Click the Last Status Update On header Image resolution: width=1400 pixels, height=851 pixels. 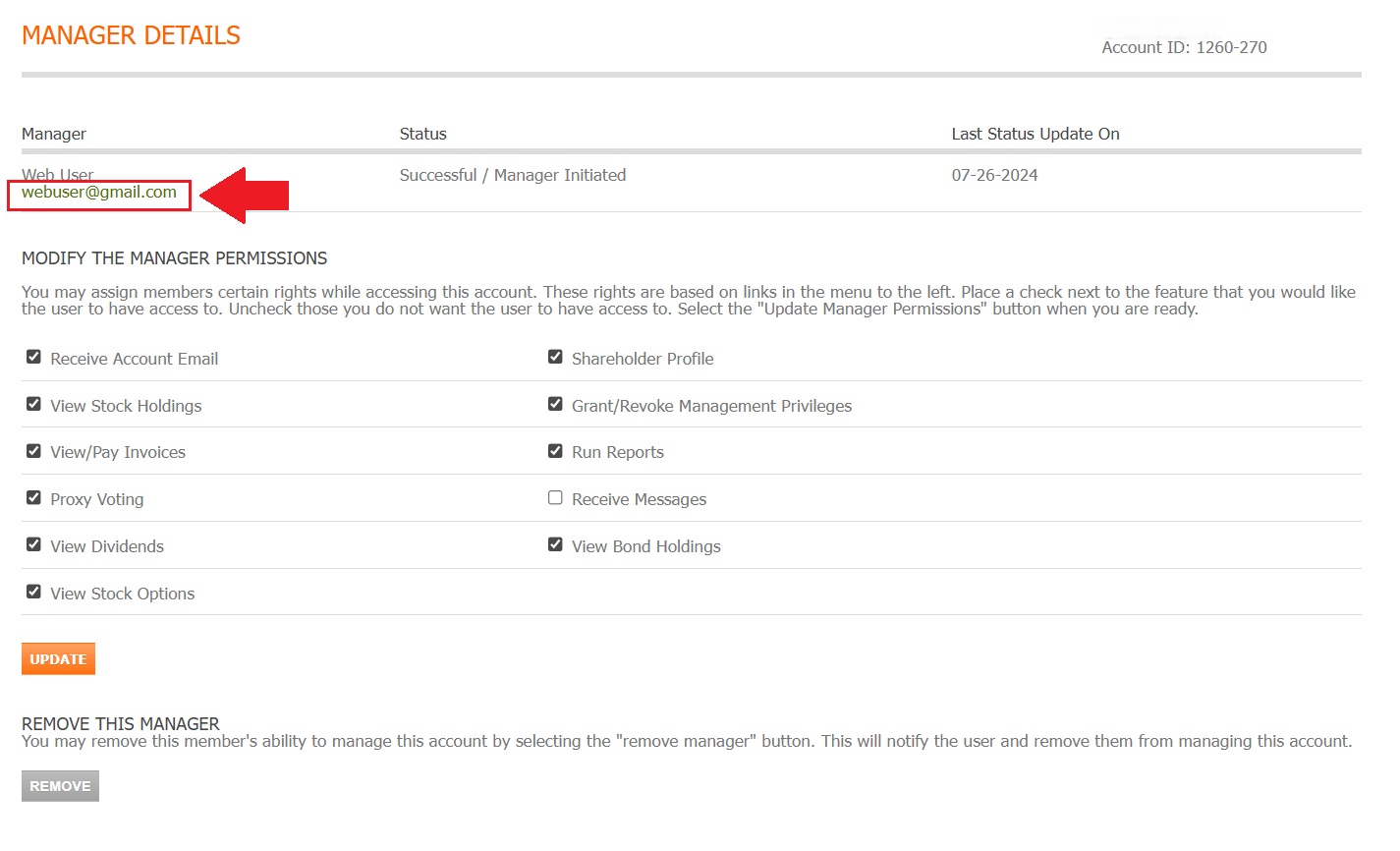(1035, 134)
